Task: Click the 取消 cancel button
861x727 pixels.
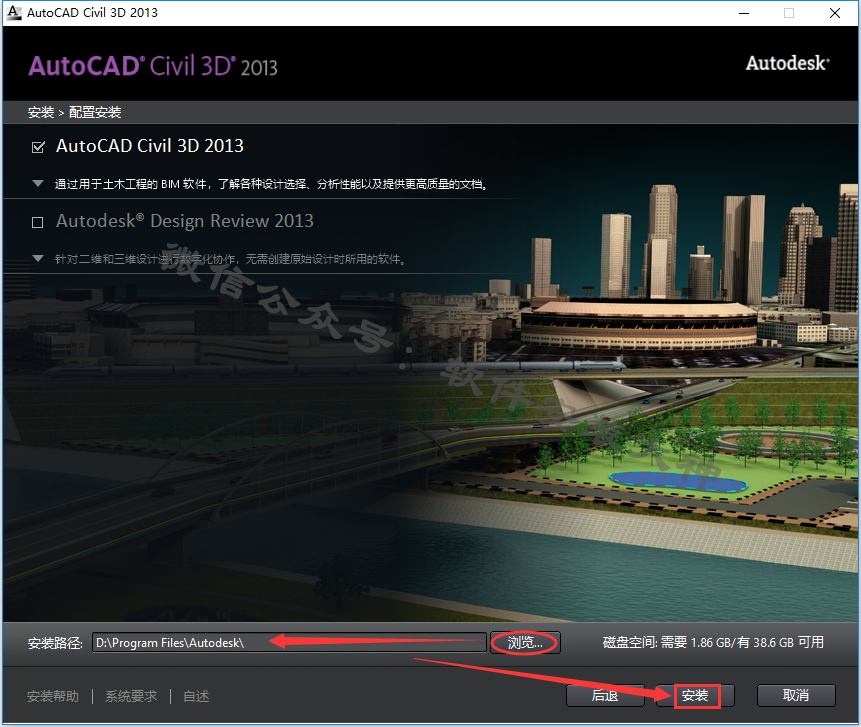Action: point(796,696)
